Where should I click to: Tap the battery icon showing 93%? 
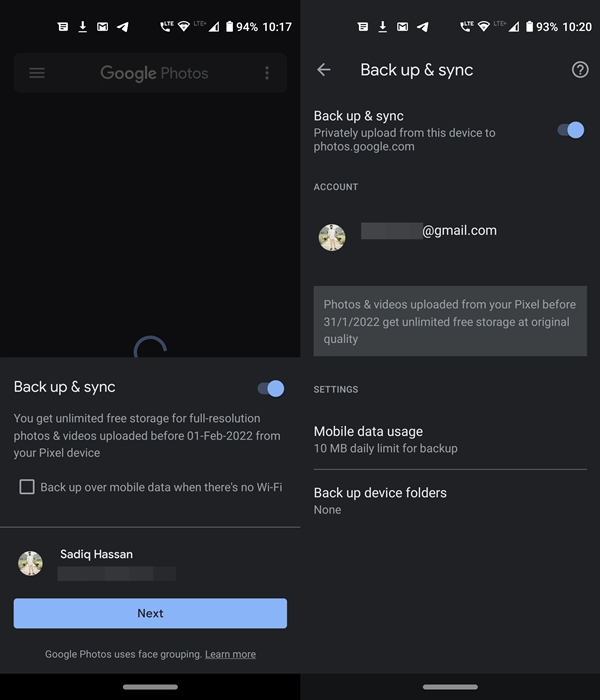pos(526,27)
